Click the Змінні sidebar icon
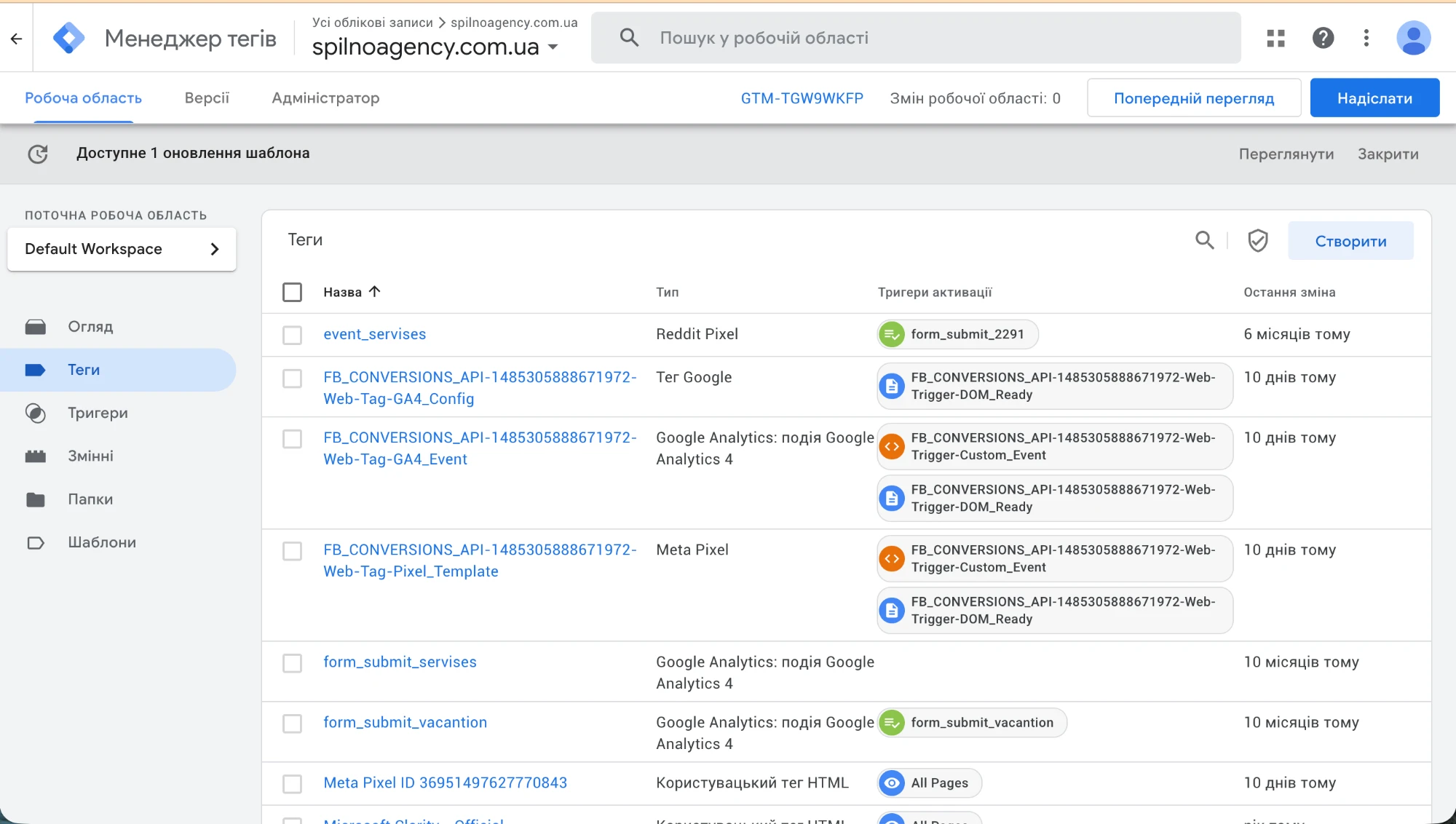Screen dimensions: 1456x824 [36, 456]
